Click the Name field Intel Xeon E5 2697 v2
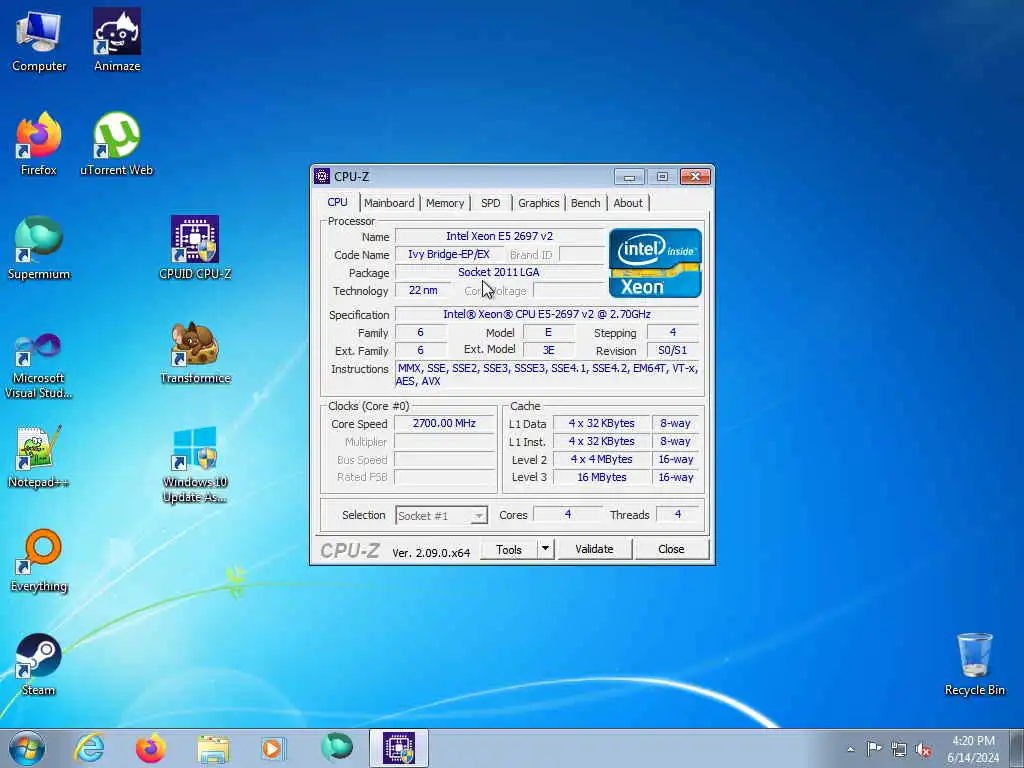This screenshot has width=1024, height=768. 500,236
